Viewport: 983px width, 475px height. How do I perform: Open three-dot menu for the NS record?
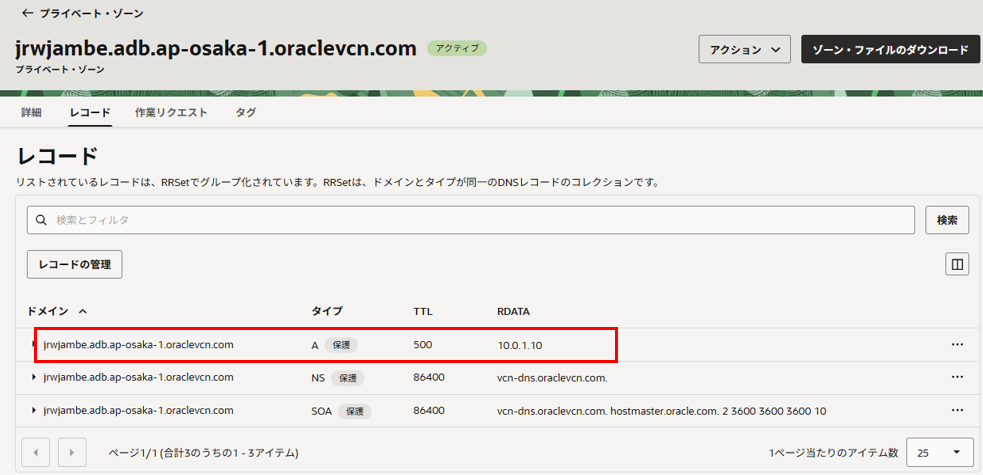[x=957, y=377]
